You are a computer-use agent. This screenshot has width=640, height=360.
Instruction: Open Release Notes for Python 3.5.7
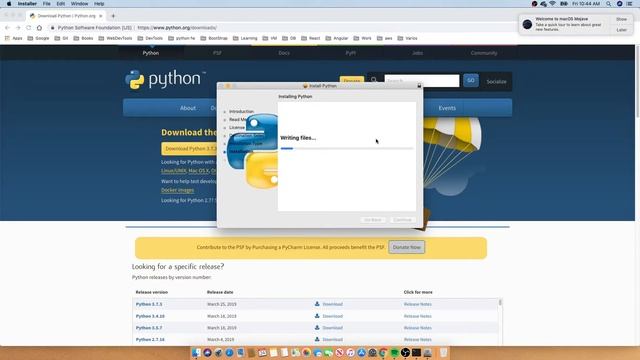pyautogui.click(x=418, y=328)
